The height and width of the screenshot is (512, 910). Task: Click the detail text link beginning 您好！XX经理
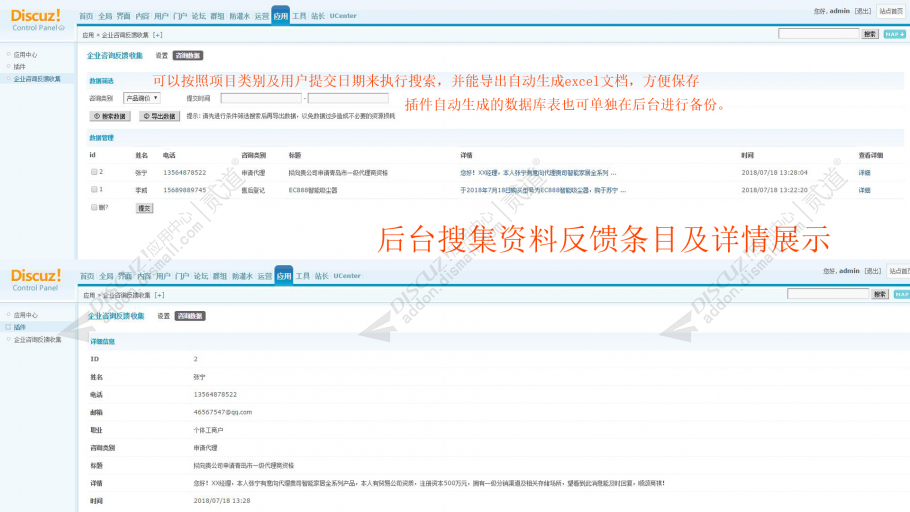click(x=538, y=173)
